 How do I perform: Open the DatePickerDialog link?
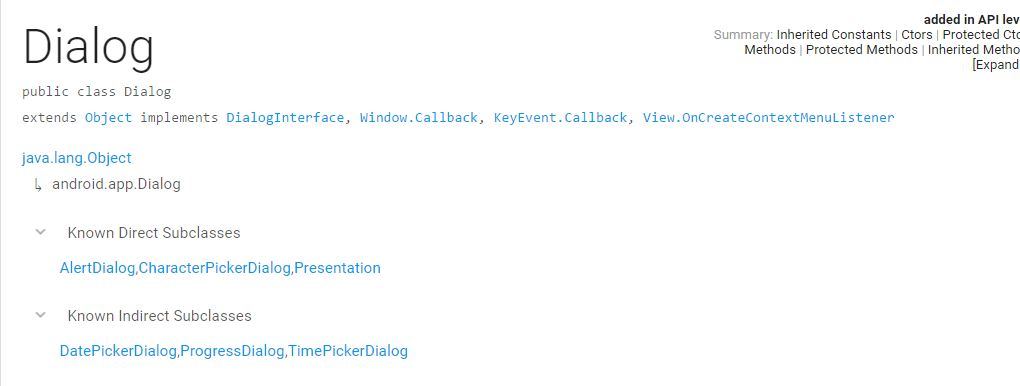118,352
